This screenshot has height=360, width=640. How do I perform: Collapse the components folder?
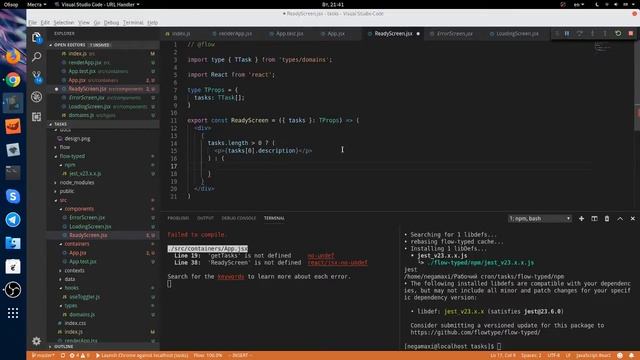(x=79, y=209)
